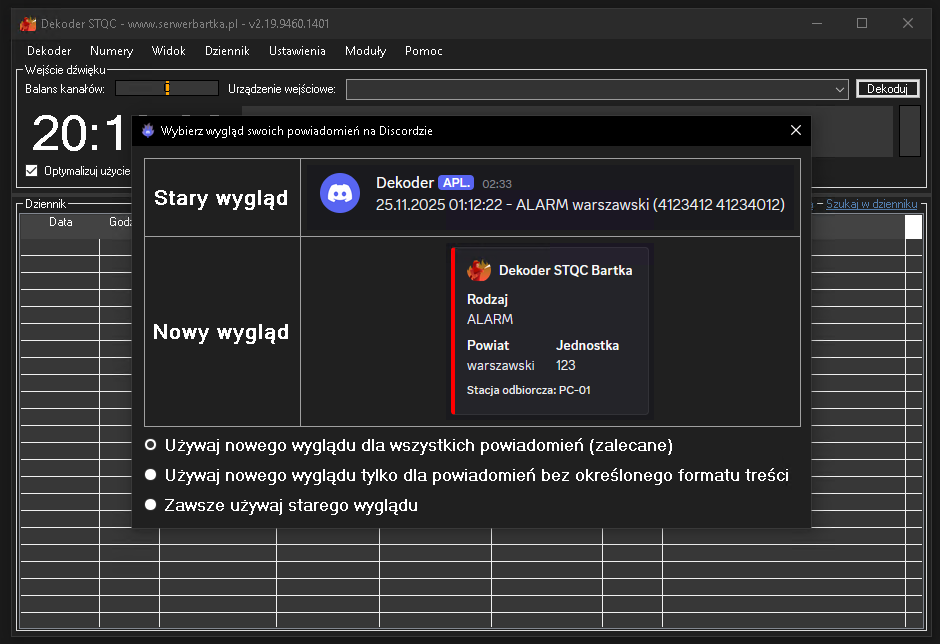Select always use old look option
This screenshot has height=644, width=940.
151,505
